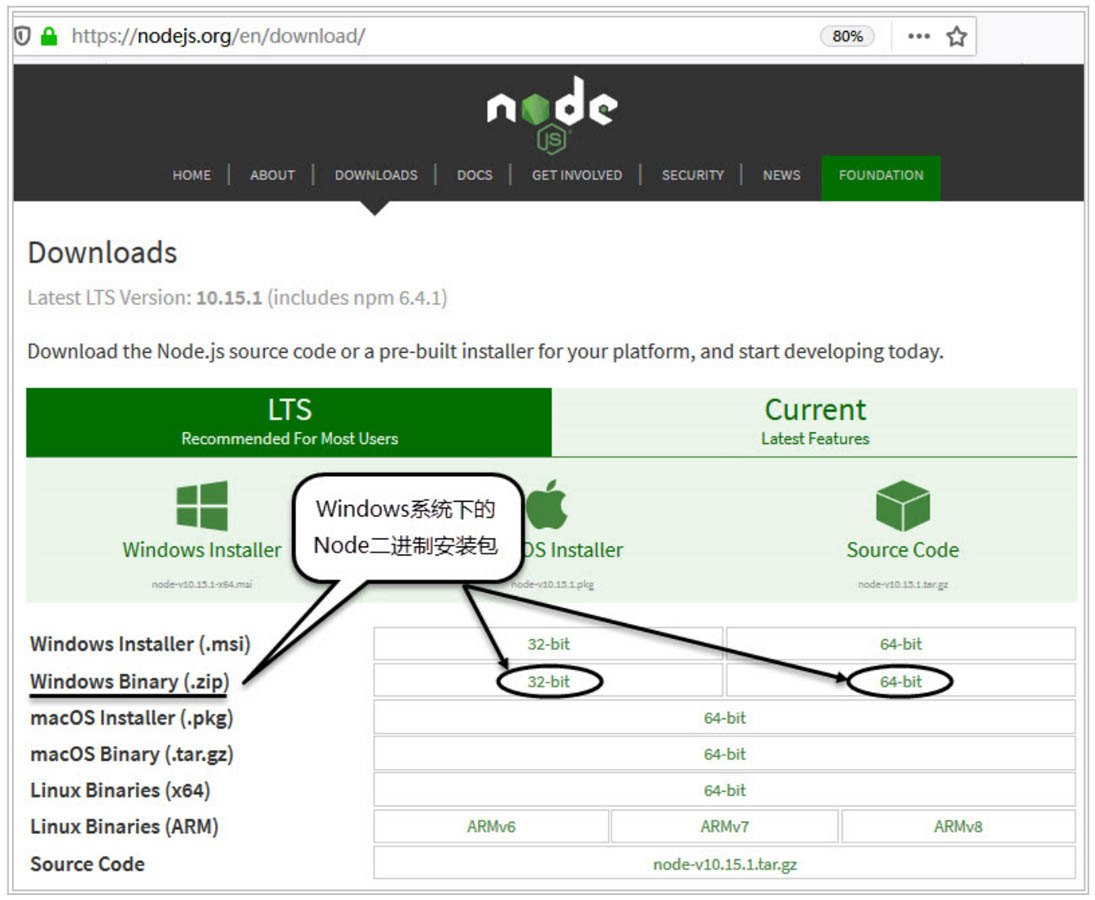1095x900 pixels.
Task: Click the Apple logo macOS installer icon
Action: click(x=547, y=504)
